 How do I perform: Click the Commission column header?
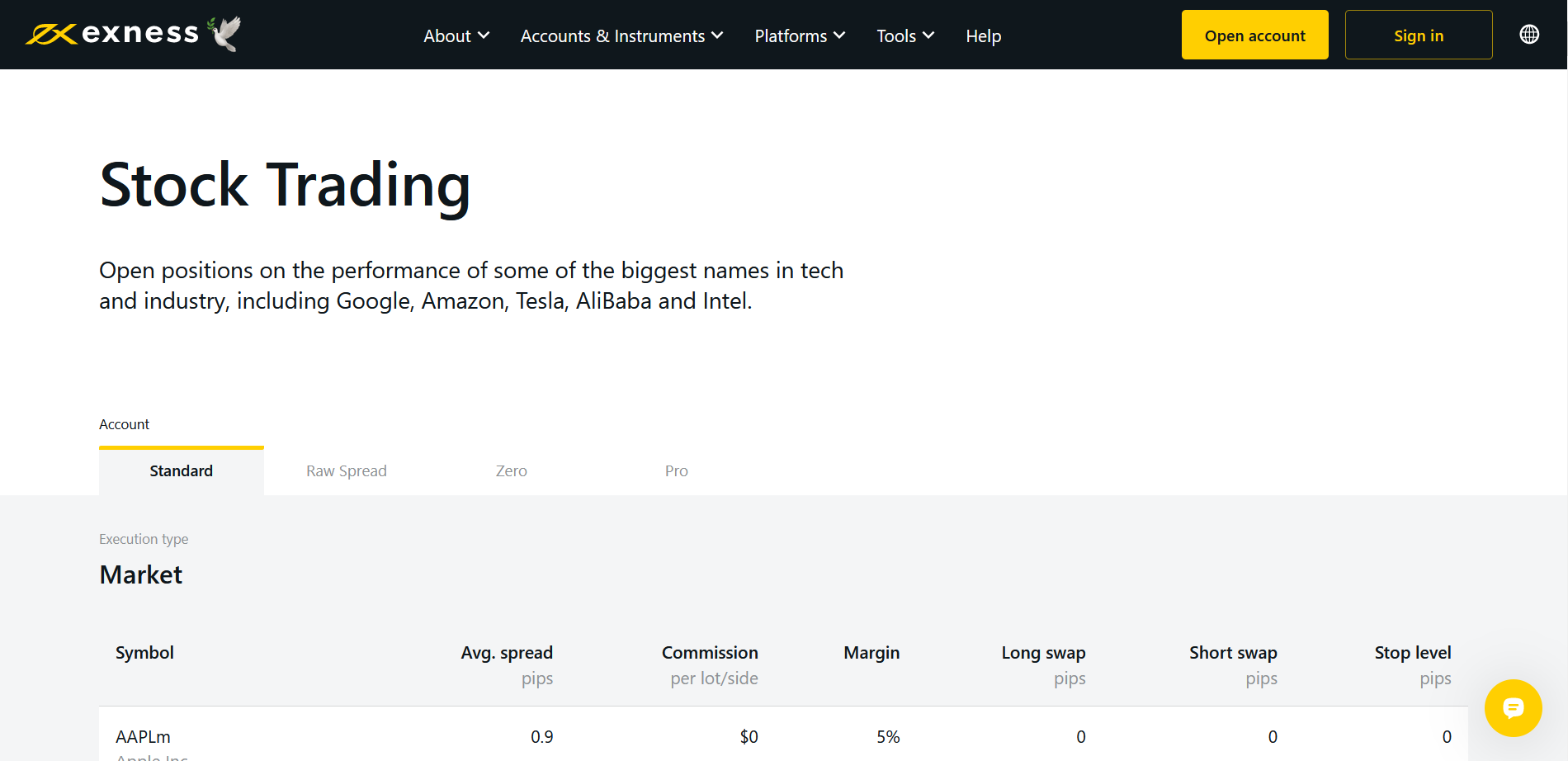pos(710,652)
